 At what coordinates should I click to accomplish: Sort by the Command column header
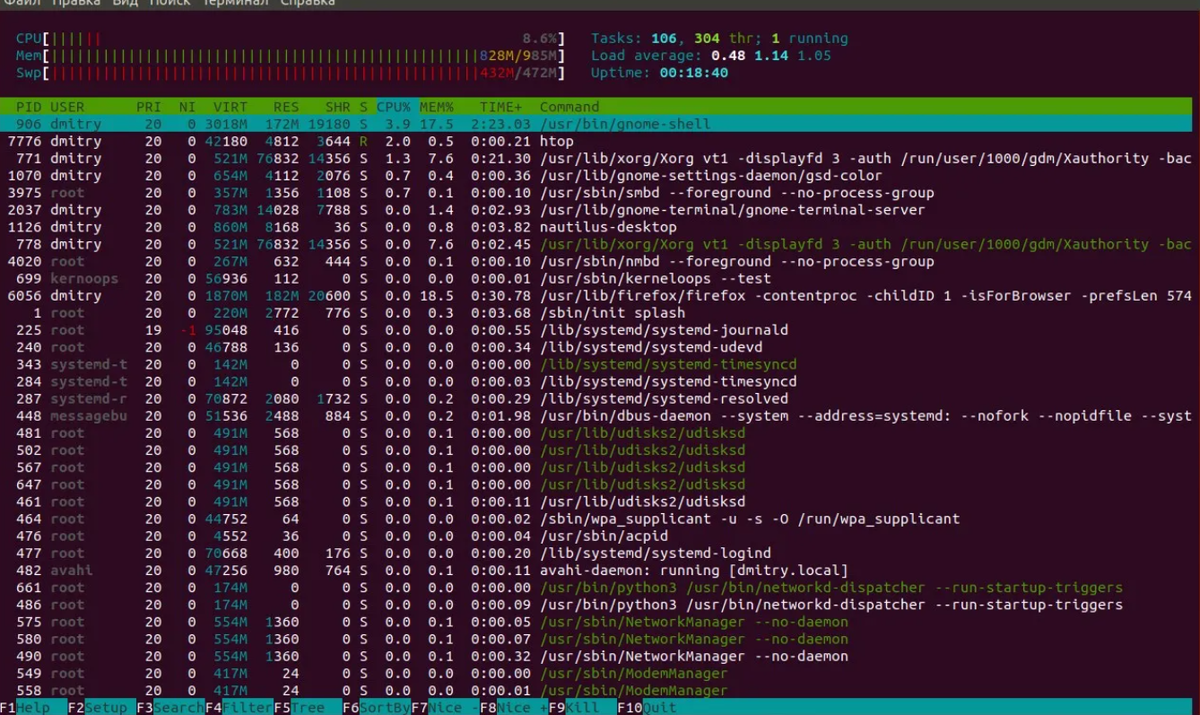[x=569, y=107]
